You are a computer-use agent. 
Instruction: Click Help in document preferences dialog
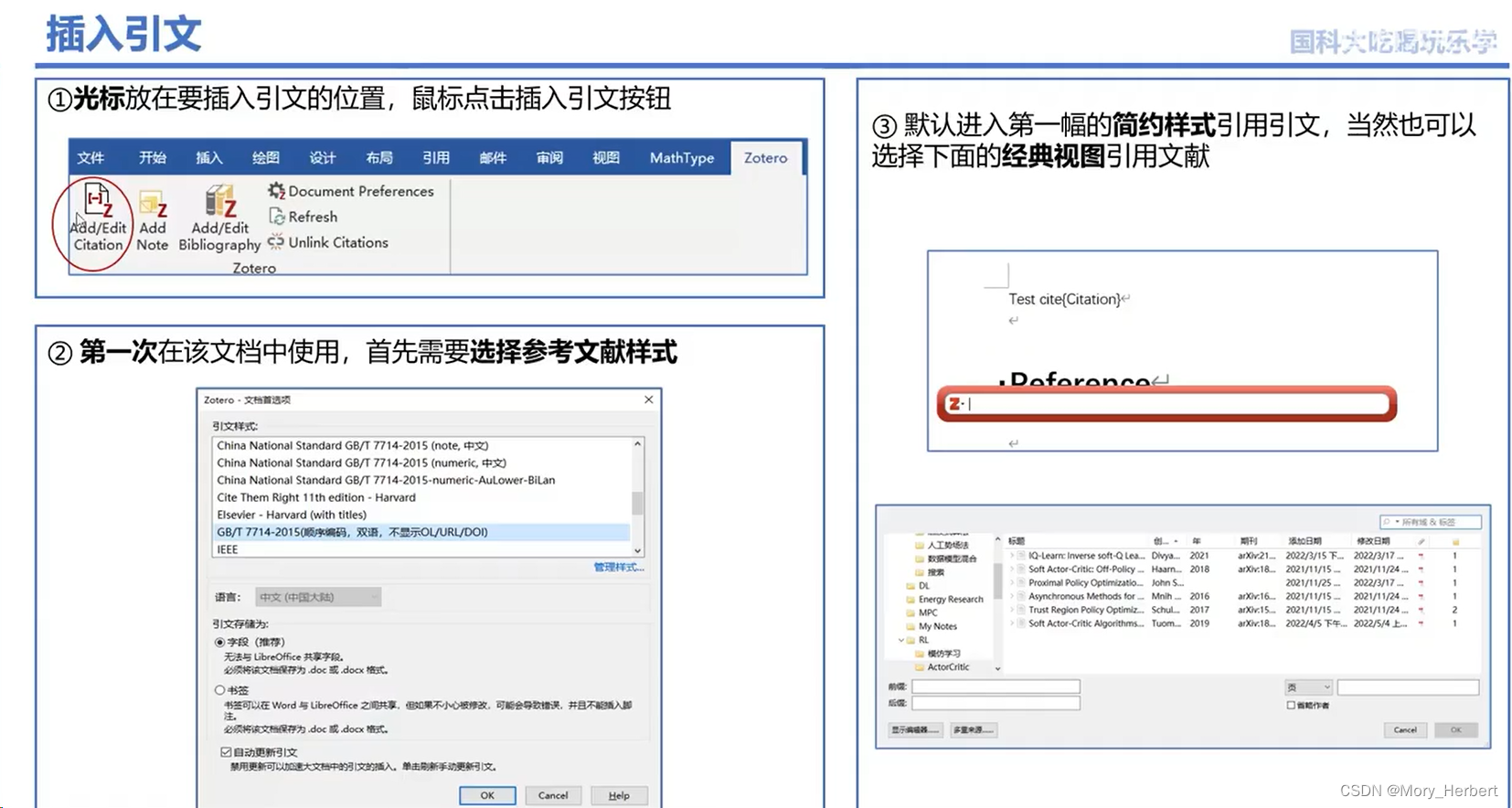619,795
